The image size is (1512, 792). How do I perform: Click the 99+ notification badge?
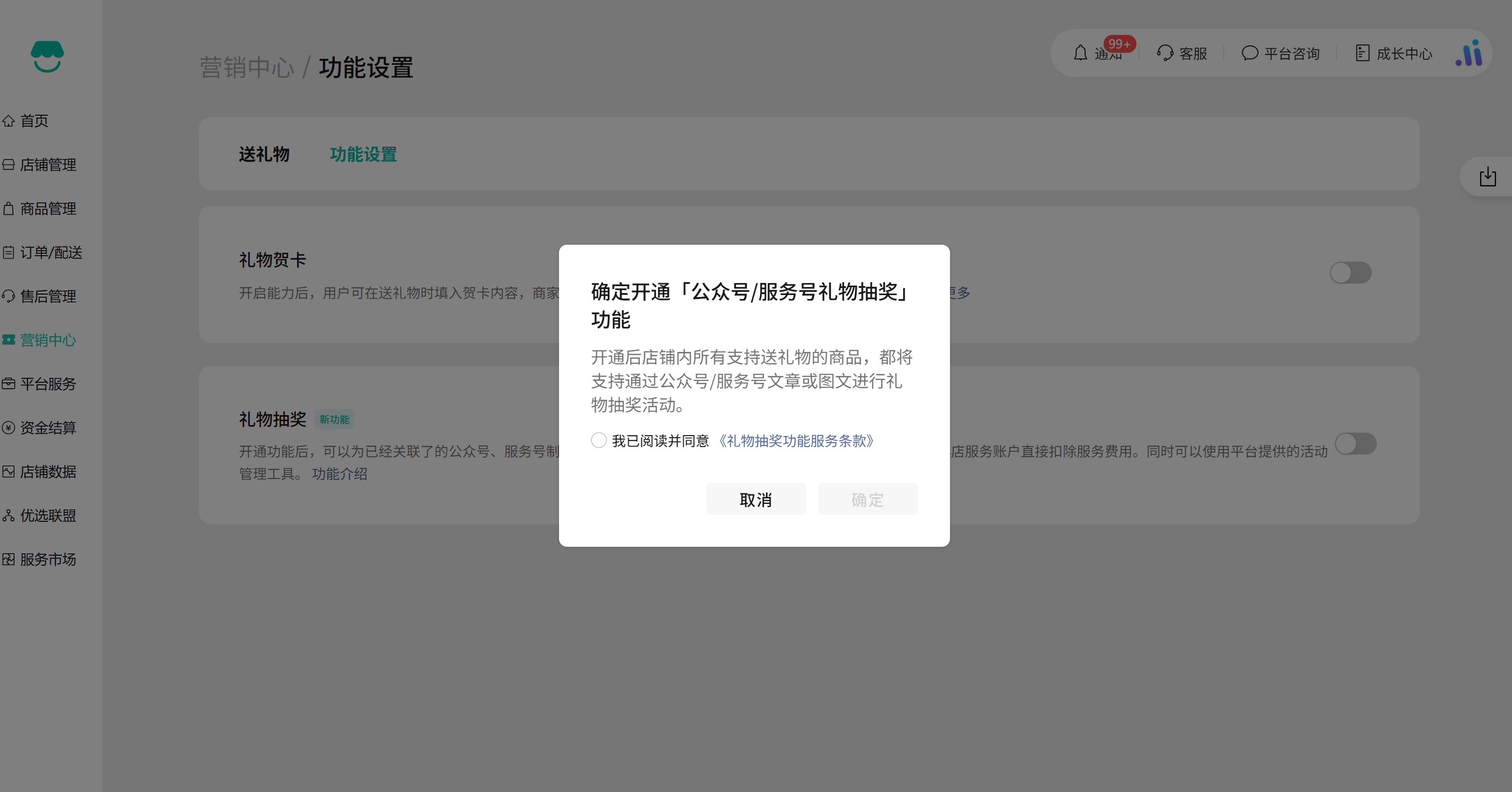(1120, 44)
